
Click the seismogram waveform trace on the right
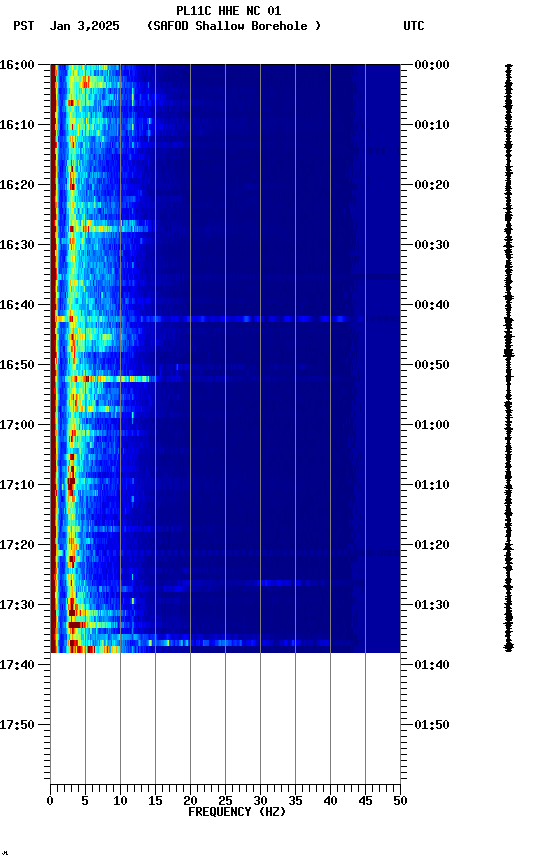[x=508, y=358]
